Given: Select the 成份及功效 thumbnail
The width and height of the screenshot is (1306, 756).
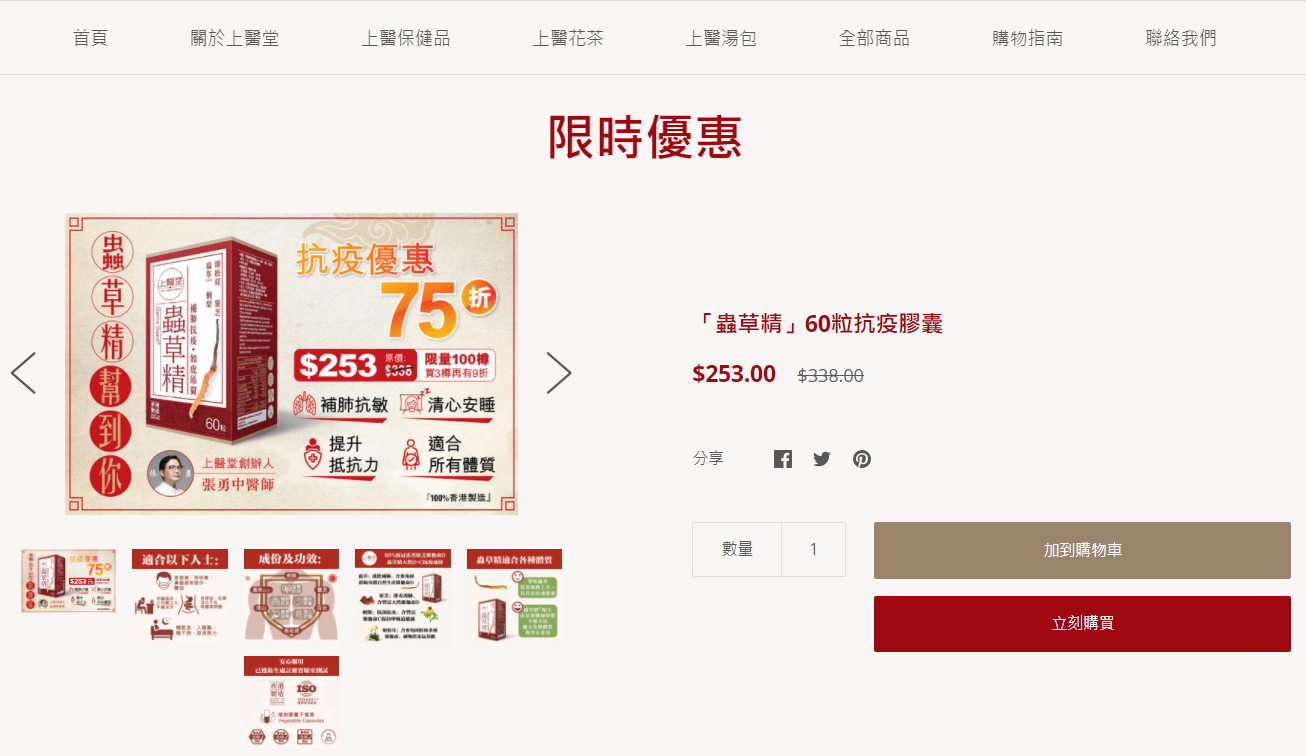Looking at the screenshot, I should pyautogui.click(x=291, y=595).
